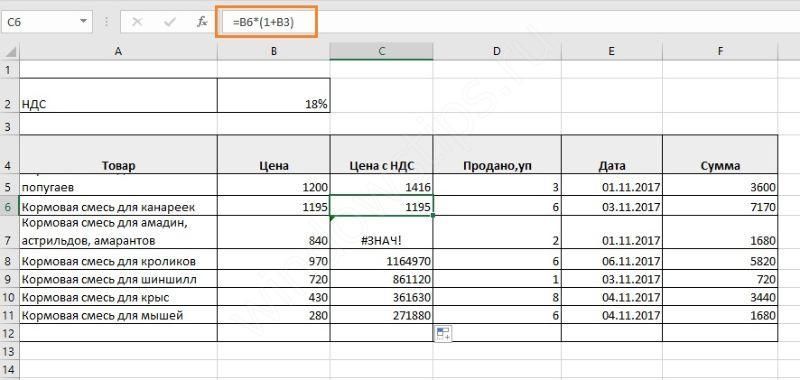Select cell with value 361630
This screenshot has height=380, width=800.
(382, 296)
